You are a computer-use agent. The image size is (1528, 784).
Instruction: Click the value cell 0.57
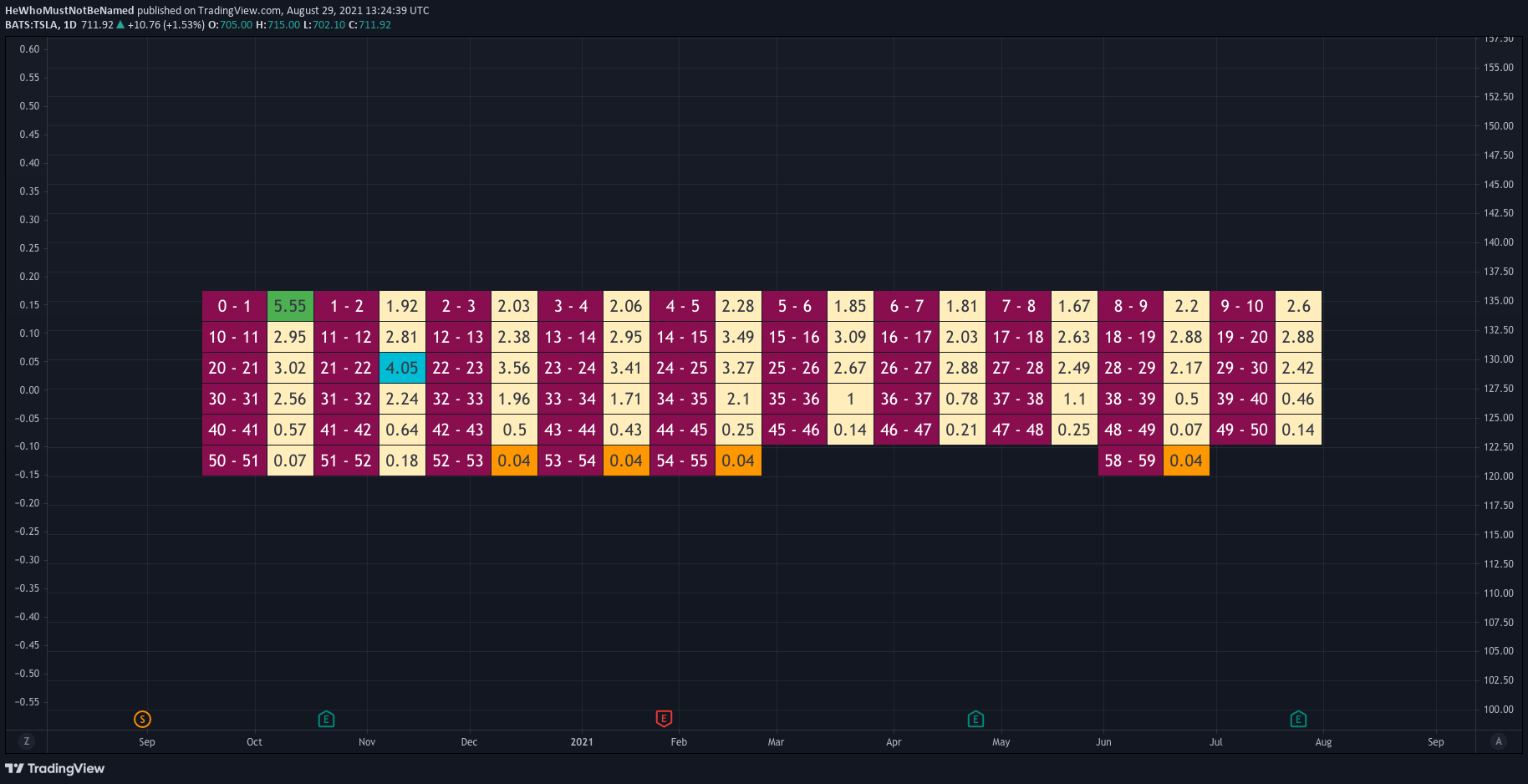tap(290, 430)
